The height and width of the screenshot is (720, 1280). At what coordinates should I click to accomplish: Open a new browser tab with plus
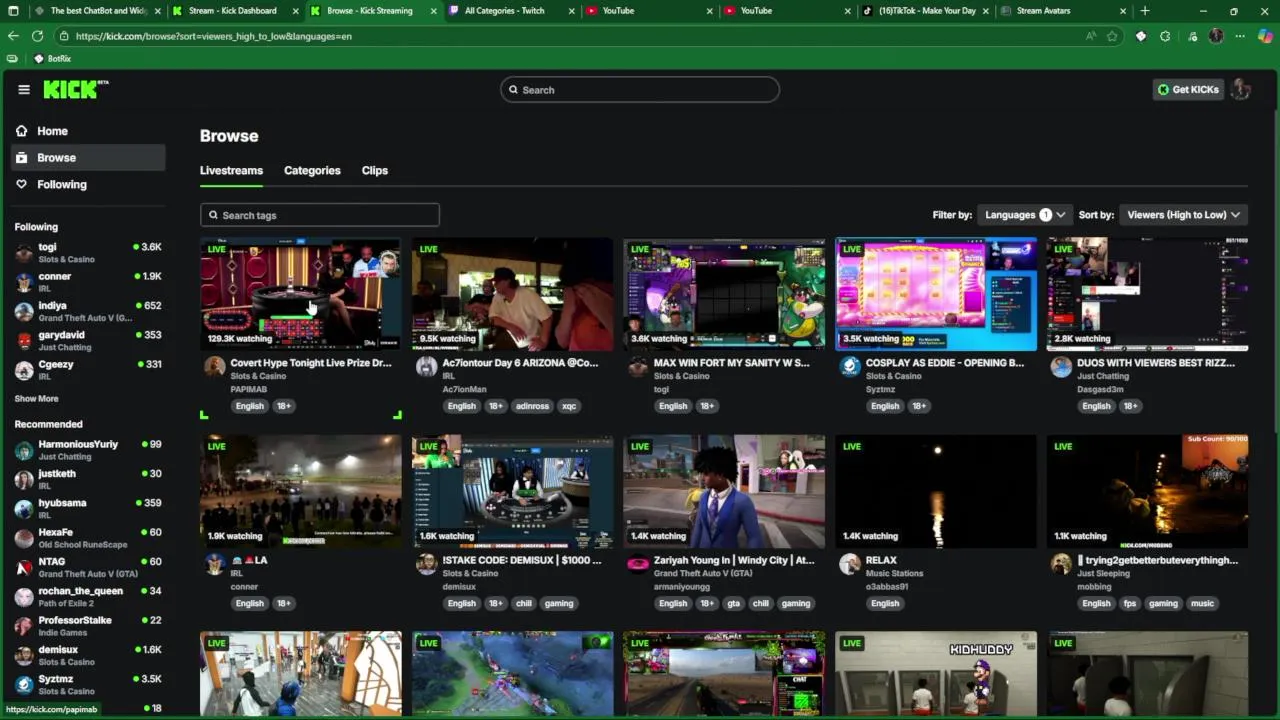(1145, 11)
